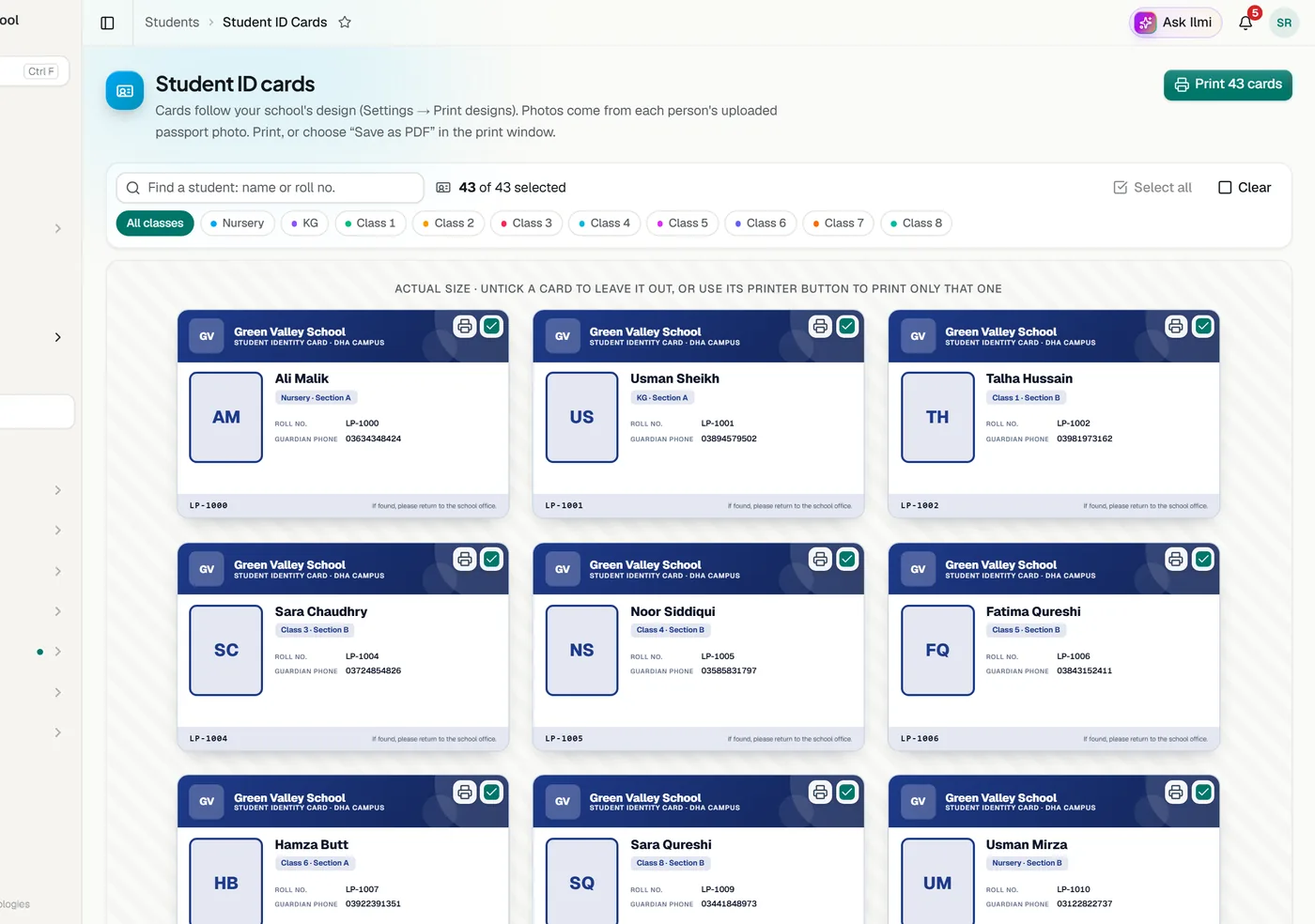Image resolution: width=1315 pixels, height=924 pixels.
Task: Click the Student ID cards header icon
Action: 125,91
